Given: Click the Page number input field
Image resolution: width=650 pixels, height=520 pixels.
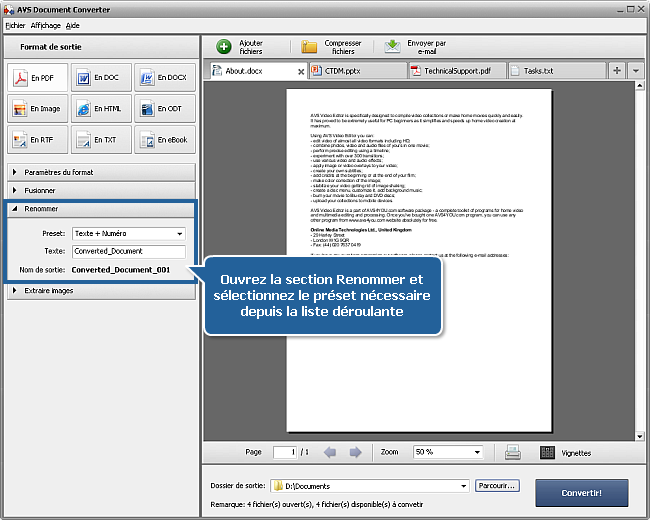Looking at the screenshot, I should click(285, 452).
